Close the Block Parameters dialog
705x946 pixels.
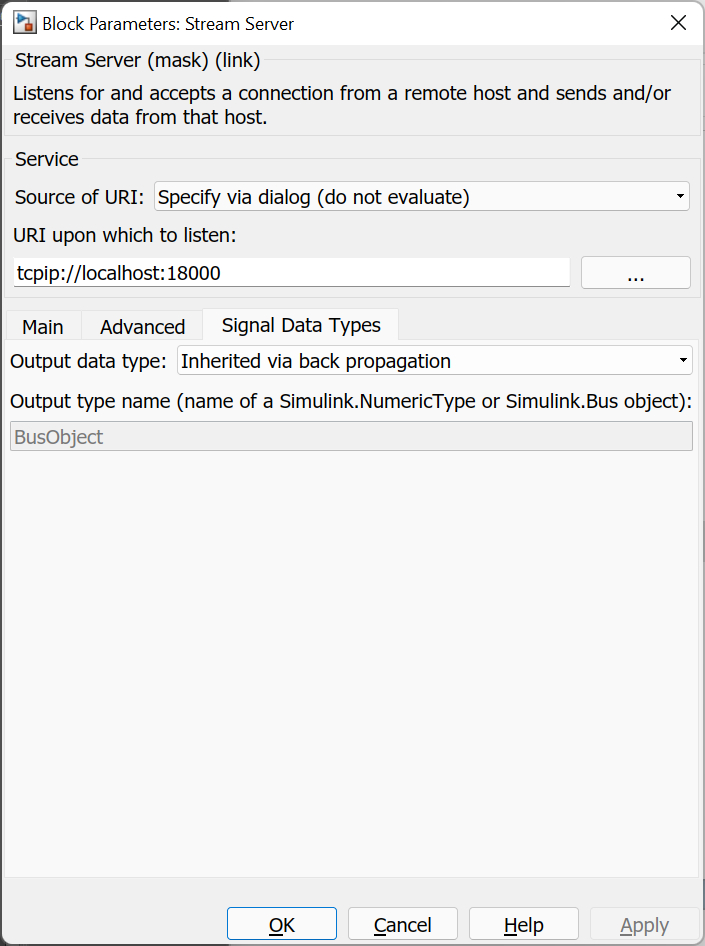[678, 22]
